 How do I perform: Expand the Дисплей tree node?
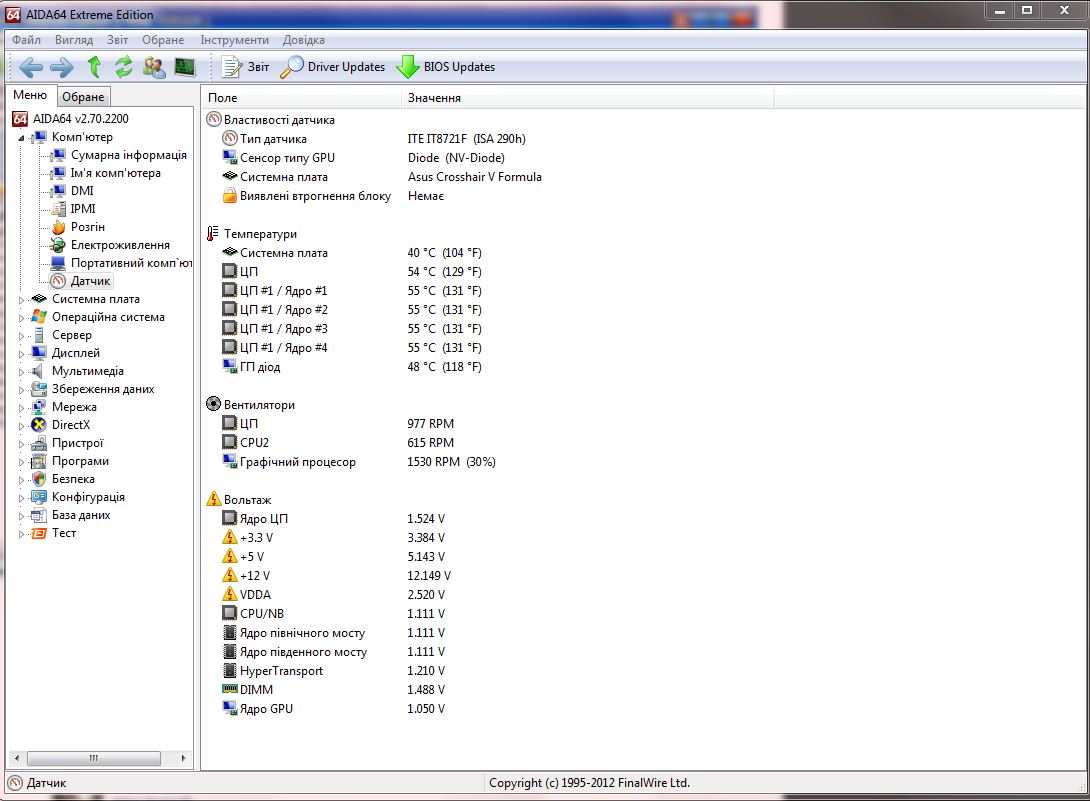[x=21, y=354]
